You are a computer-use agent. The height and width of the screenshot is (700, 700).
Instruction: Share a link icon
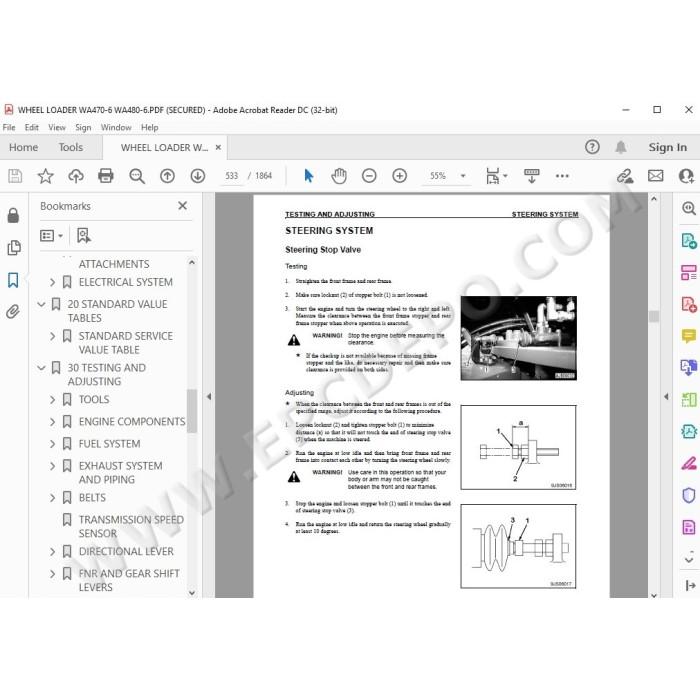pos(625,176)
